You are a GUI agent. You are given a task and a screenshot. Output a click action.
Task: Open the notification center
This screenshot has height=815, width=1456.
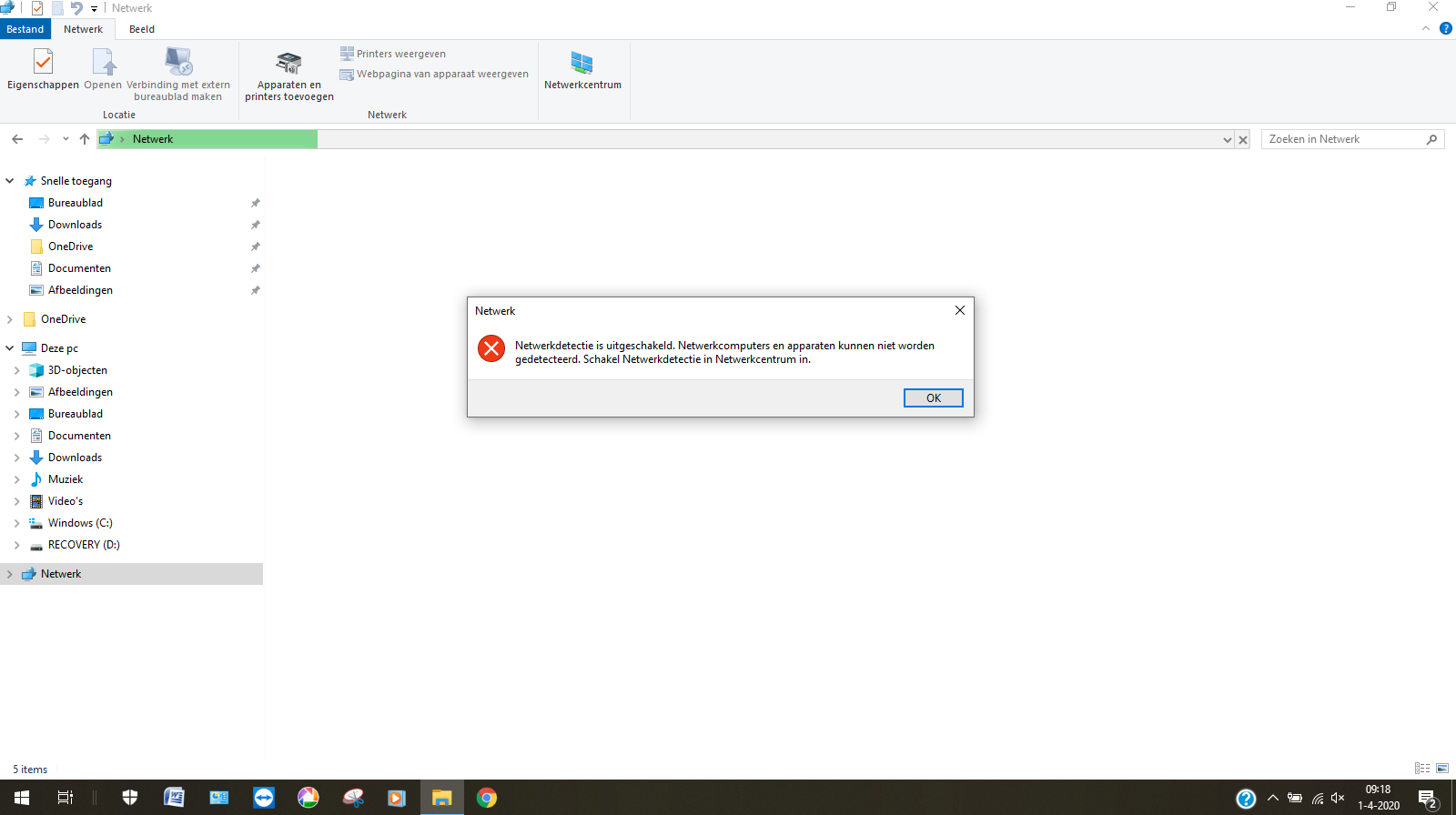click(1429, 798)
